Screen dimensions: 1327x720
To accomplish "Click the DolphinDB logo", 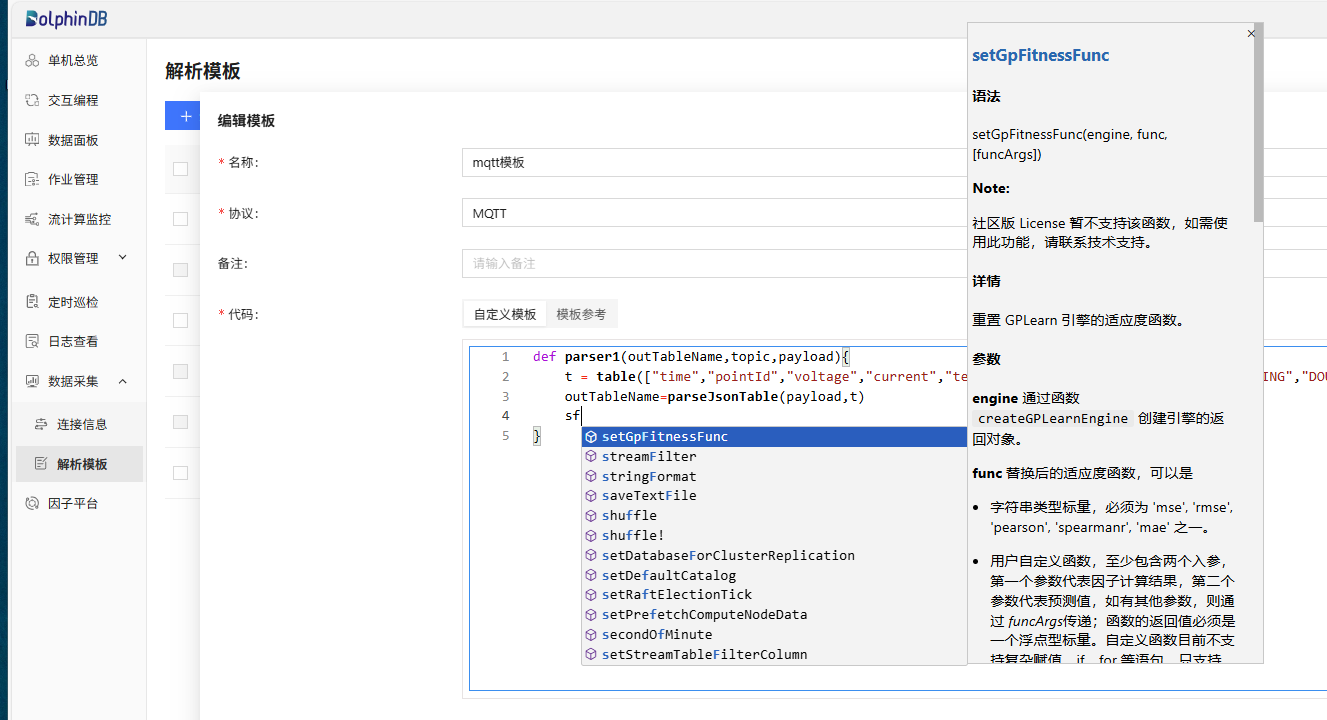I will point(66,18).
